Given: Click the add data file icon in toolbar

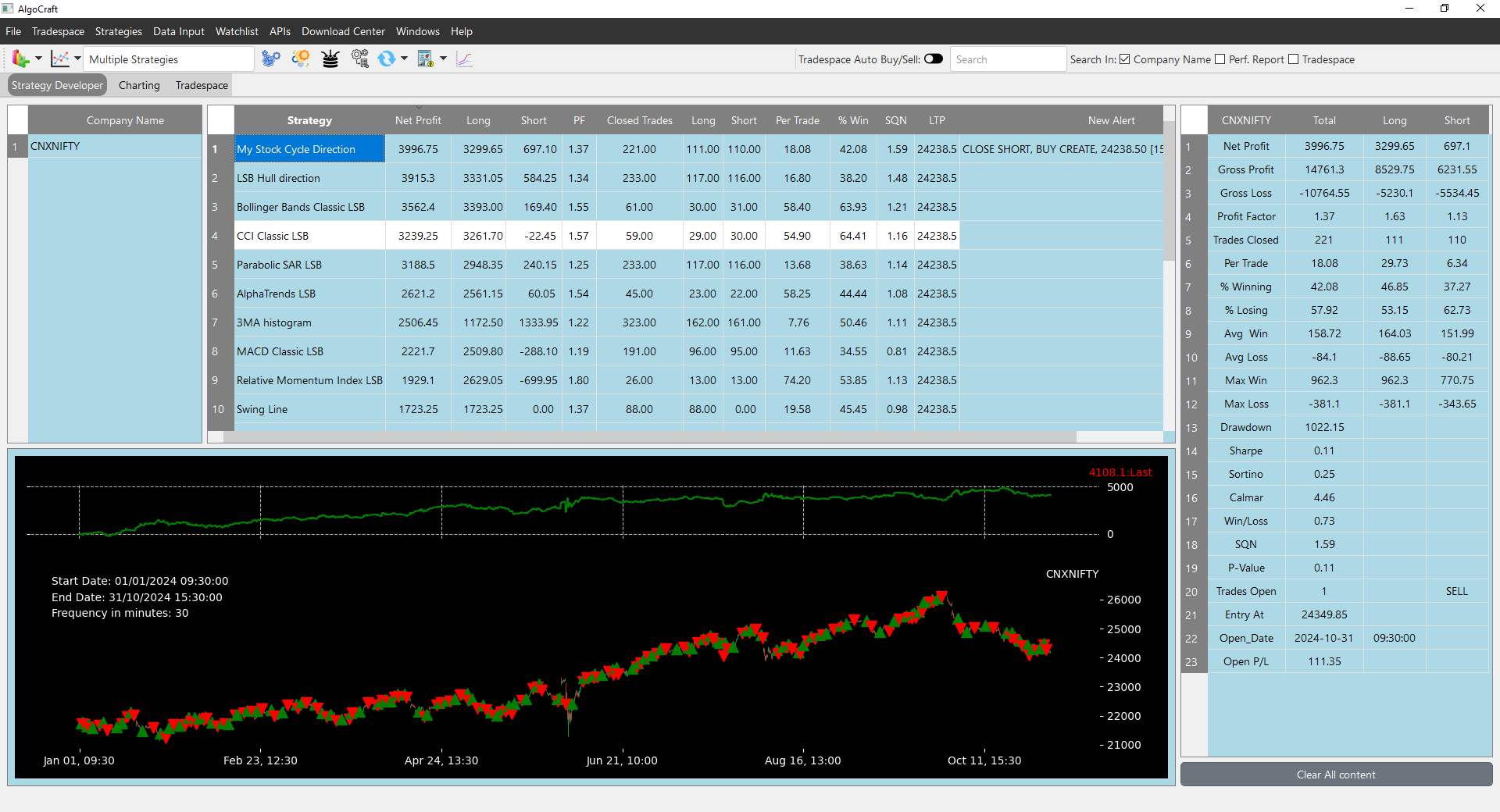Looking at the screenshot, I should (x=20, y=59).
